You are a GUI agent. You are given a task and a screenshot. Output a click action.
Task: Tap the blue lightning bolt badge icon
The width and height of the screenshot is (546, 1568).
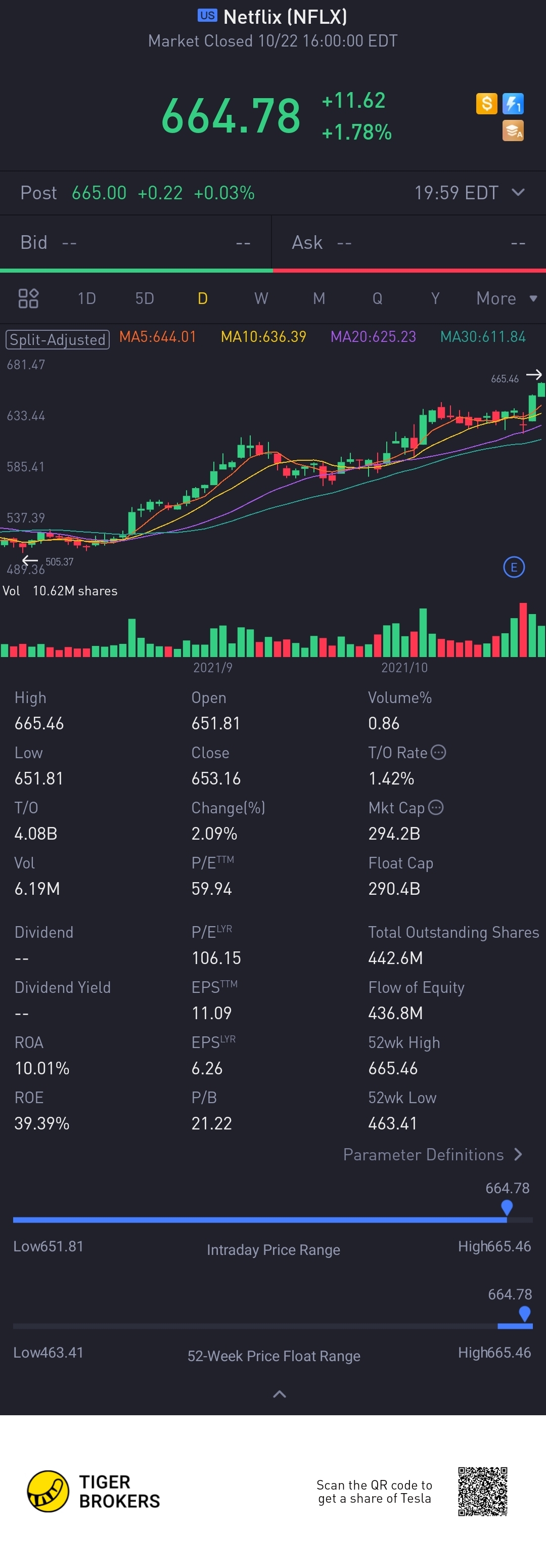tap(513, 104)
